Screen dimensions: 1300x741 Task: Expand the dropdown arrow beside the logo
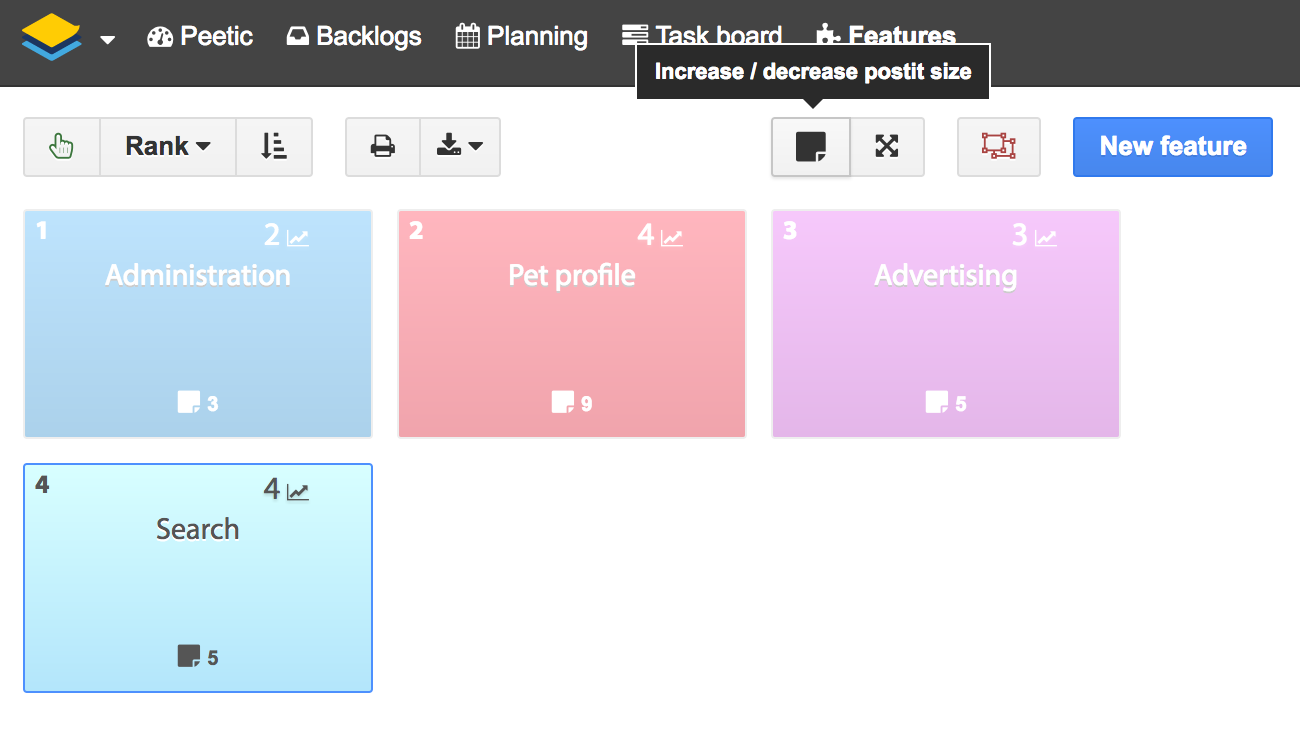[108, 40]
